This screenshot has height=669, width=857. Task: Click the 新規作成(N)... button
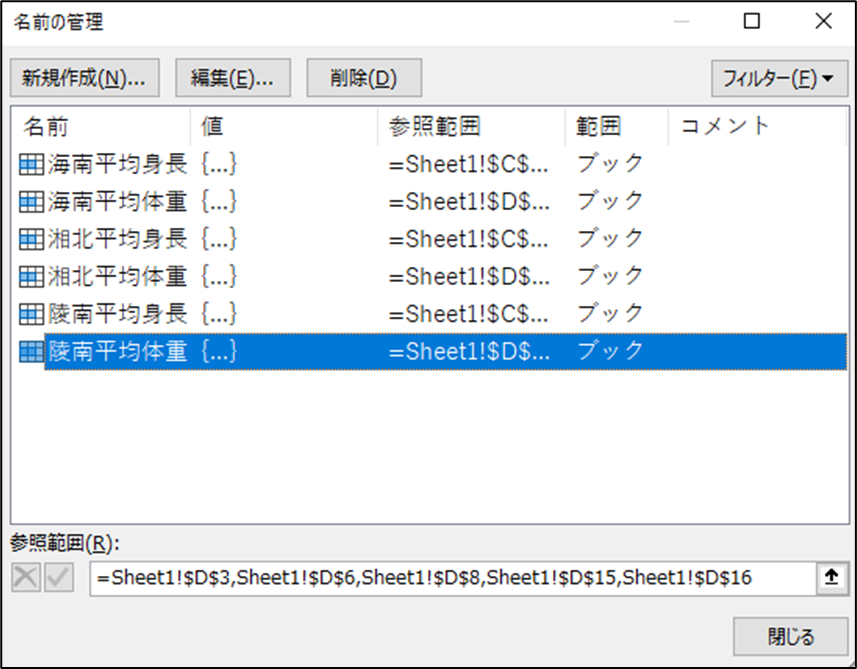click(x=85, y=78)
